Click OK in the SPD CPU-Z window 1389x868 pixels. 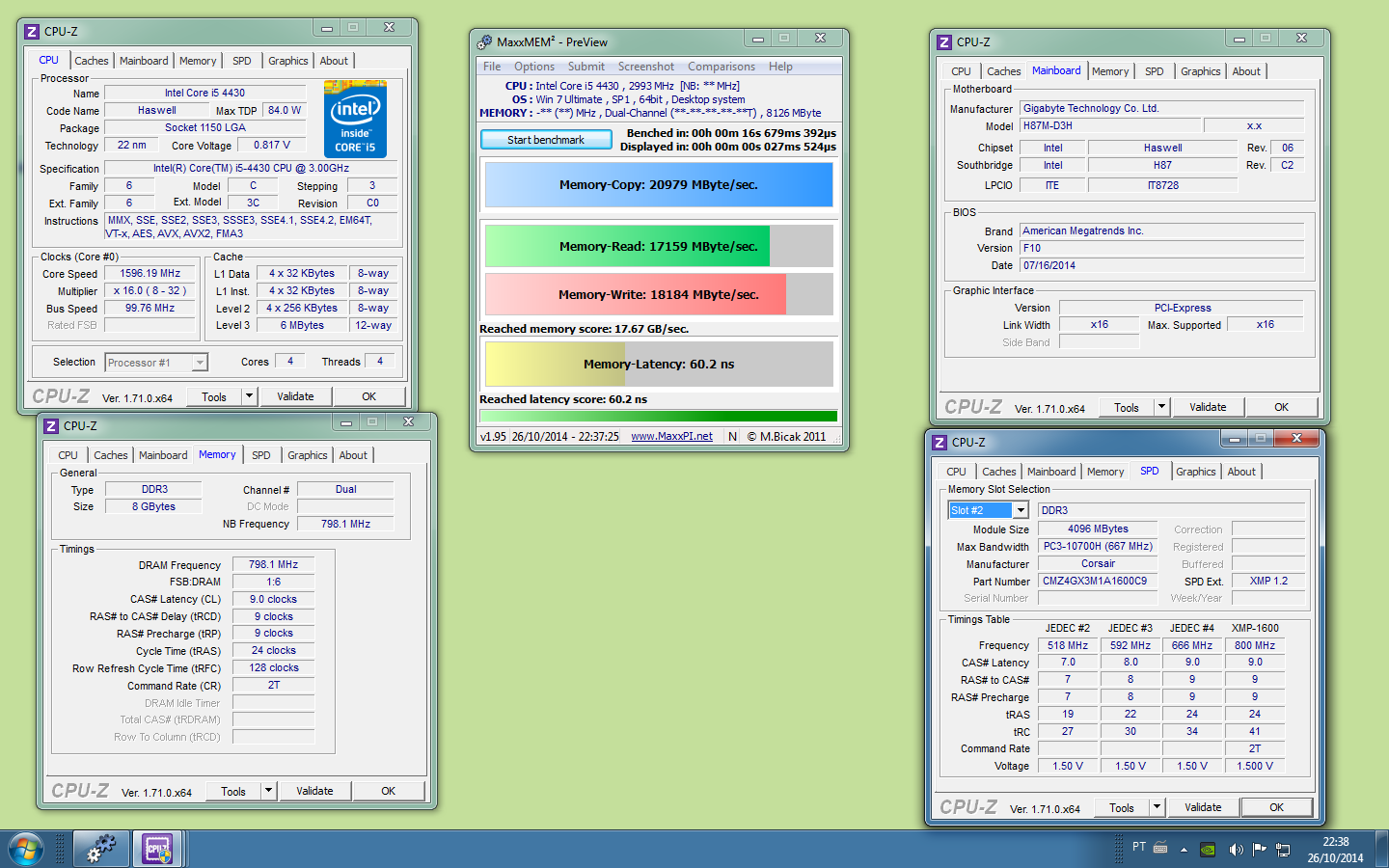1276,807
